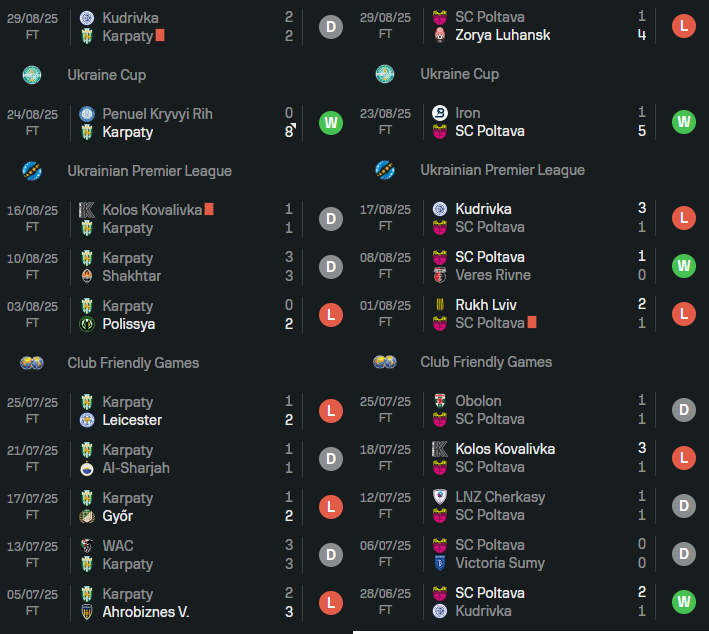This screenshot has width=709, height=634.
Task: Click the Penuel Kryvyi Rih crest
Action: (87, 114)
